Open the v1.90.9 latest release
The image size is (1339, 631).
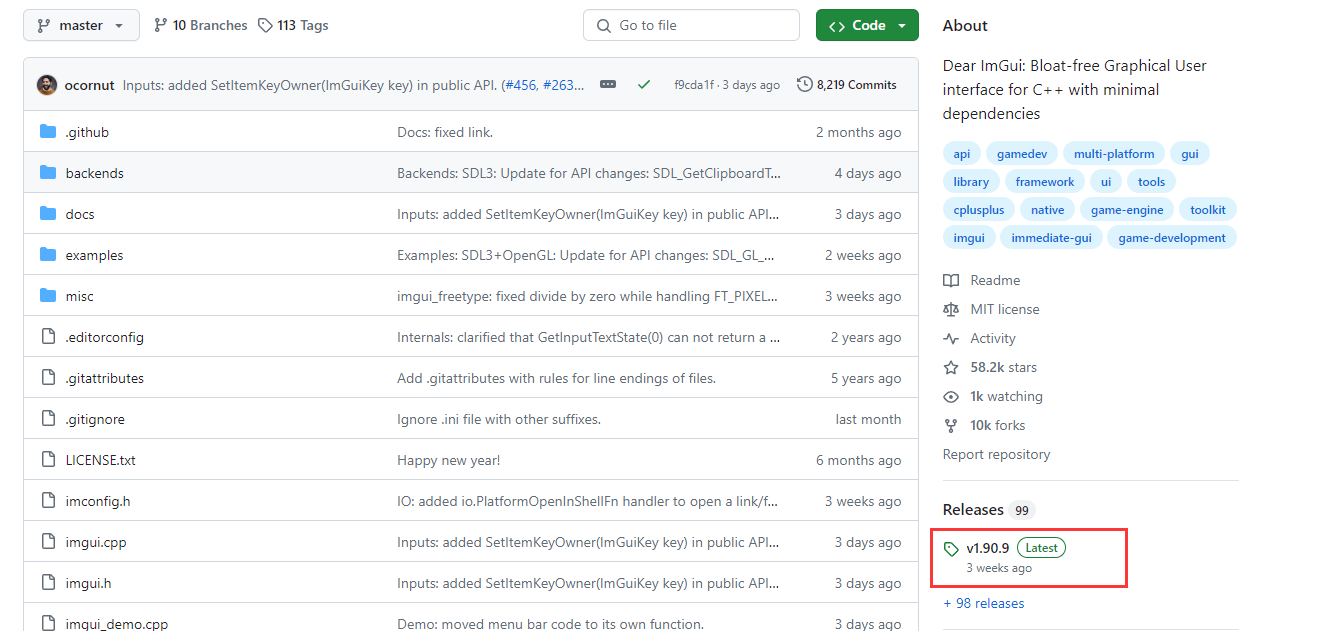987,548
